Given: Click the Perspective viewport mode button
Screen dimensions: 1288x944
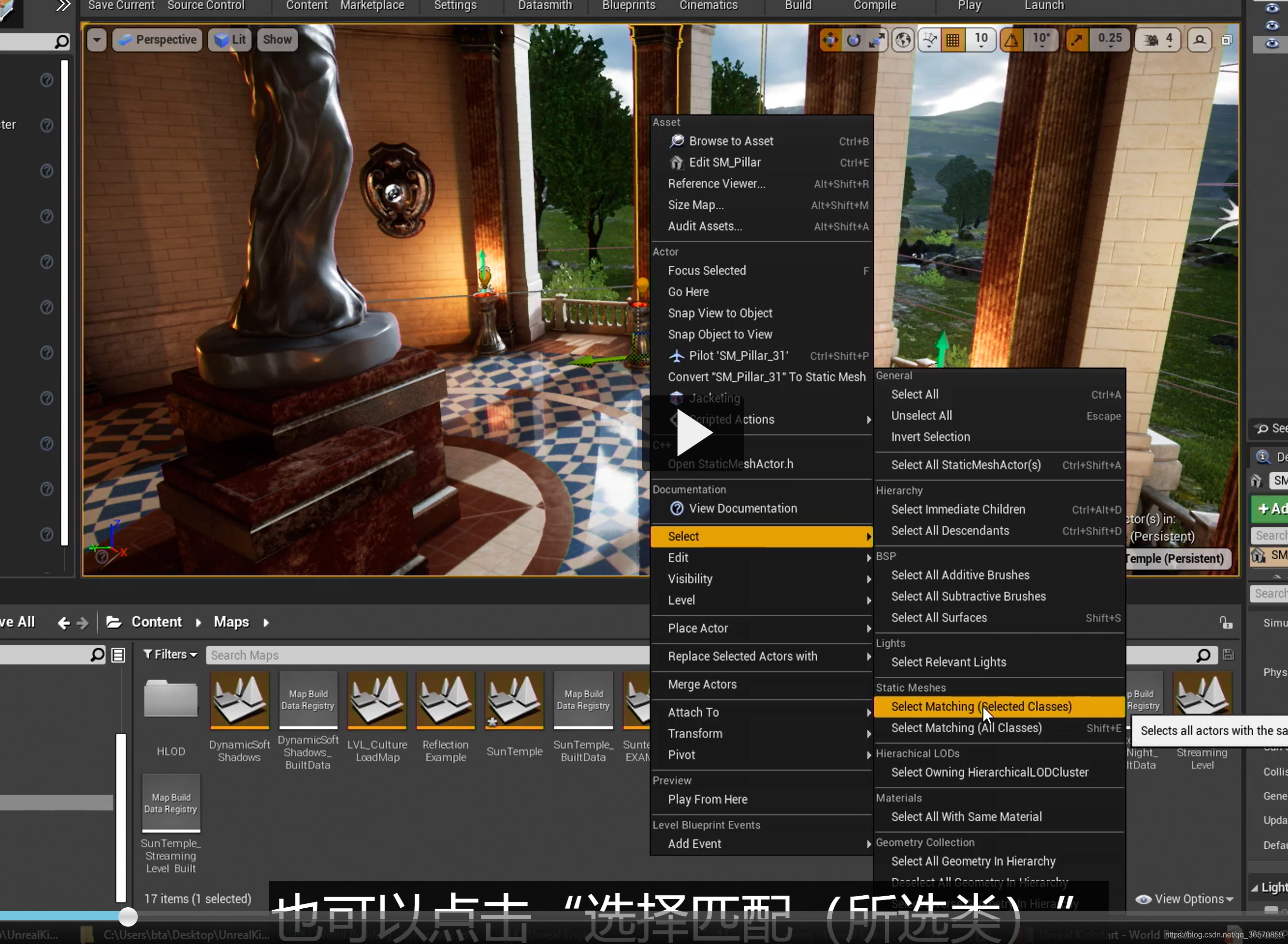Looking at the screenshot, I should click(x=158, y=40).
